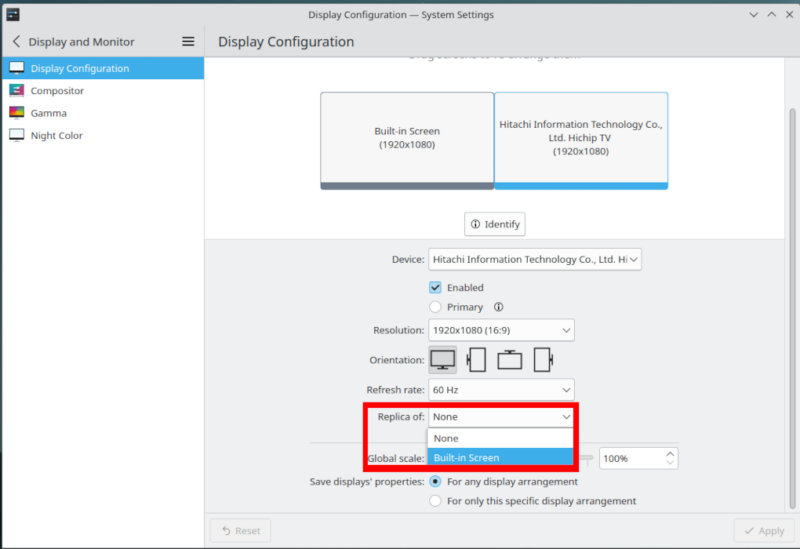Click the Display Configuration page heading

click(286, 42)
